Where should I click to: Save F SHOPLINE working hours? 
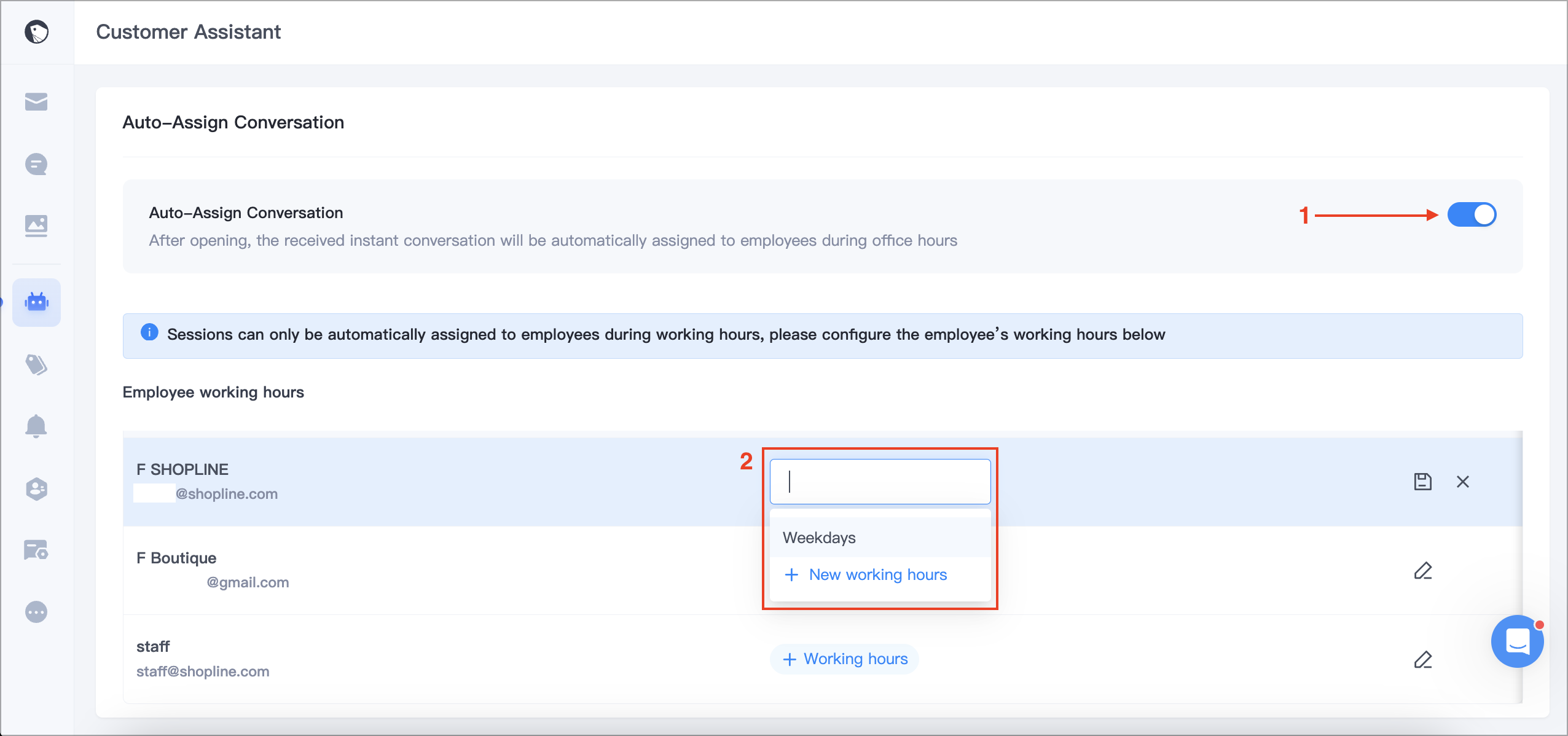[1422, 482]
